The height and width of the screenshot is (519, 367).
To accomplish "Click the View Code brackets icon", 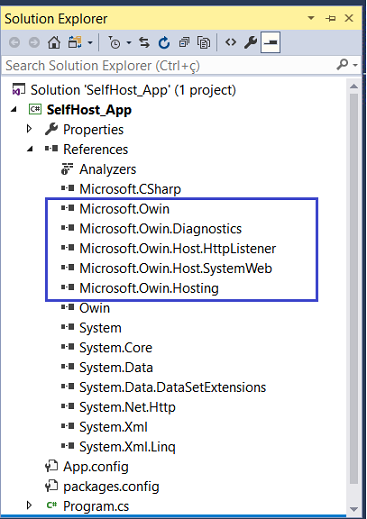I will click(231, 43).
